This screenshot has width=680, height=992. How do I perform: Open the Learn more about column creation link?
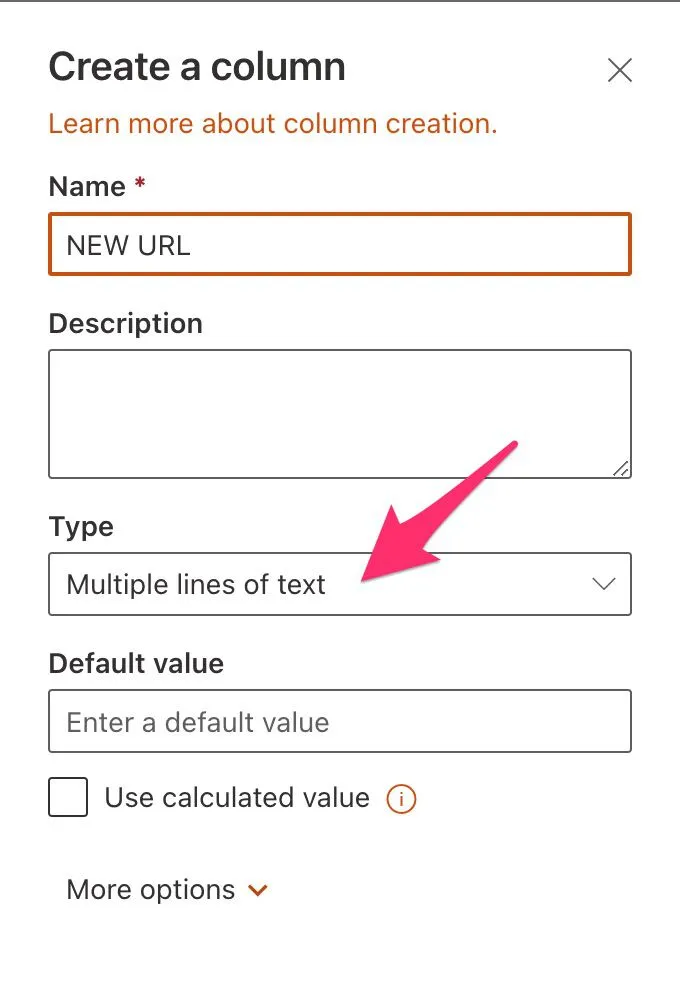click(x=272, y=124)
